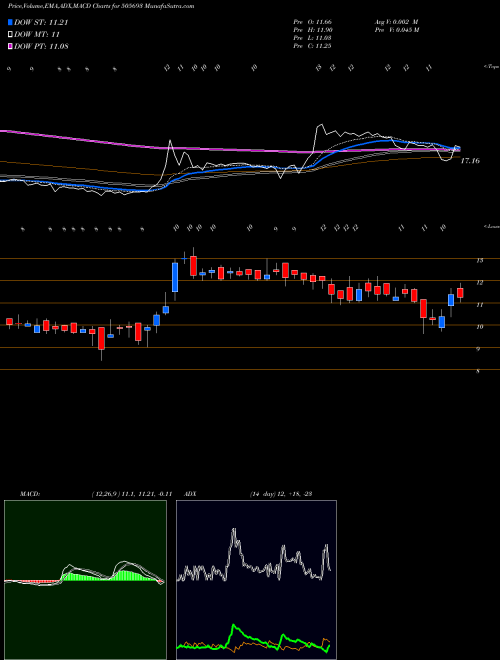Viewport: 500px width, 660px height.
Task: Click the last red candlestick at far right
Action: point(460,293)
